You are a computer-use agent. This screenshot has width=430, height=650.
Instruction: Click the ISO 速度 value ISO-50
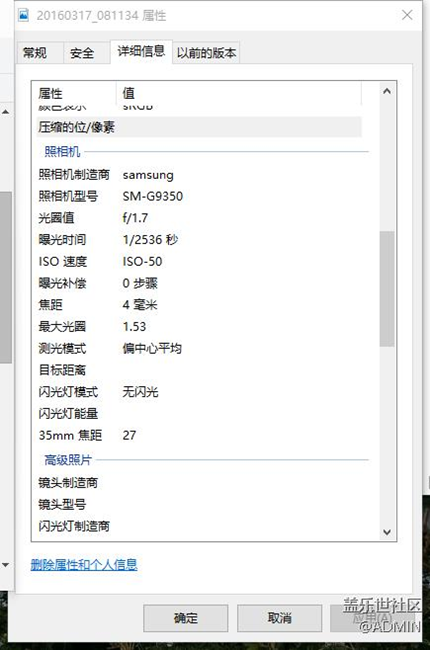(142, 261)
